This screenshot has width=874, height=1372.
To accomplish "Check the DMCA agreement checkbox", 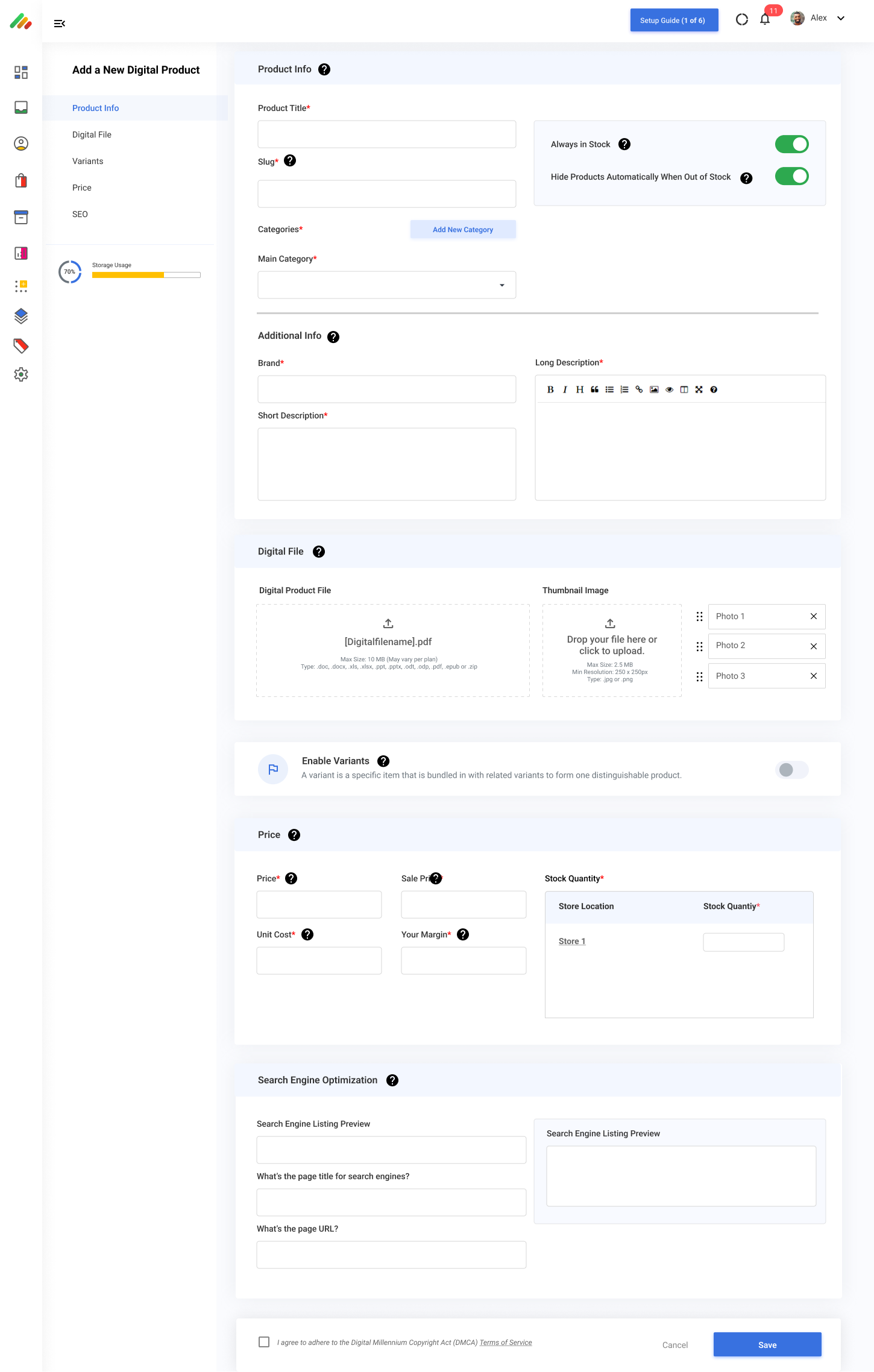I will (264, 1342).
